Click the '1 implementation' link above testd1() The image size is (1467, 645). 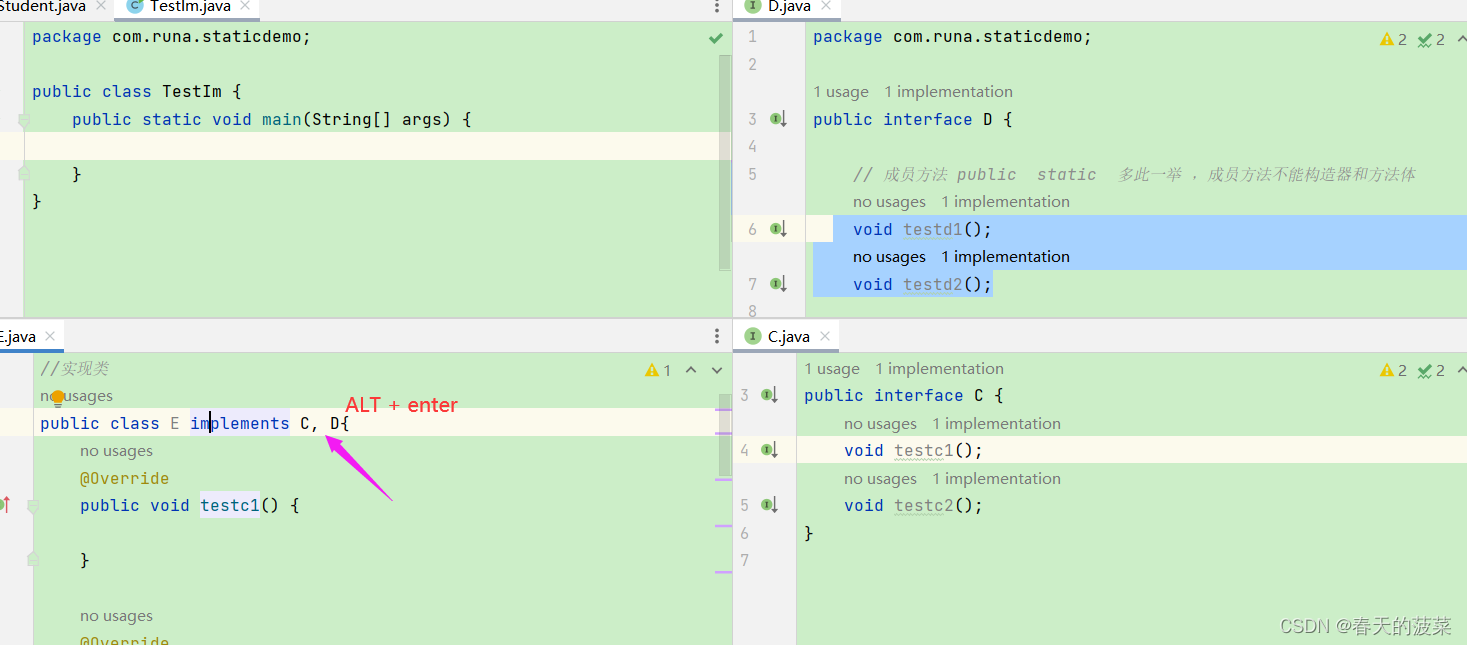pyautogui.click(x=1005, y=201)
